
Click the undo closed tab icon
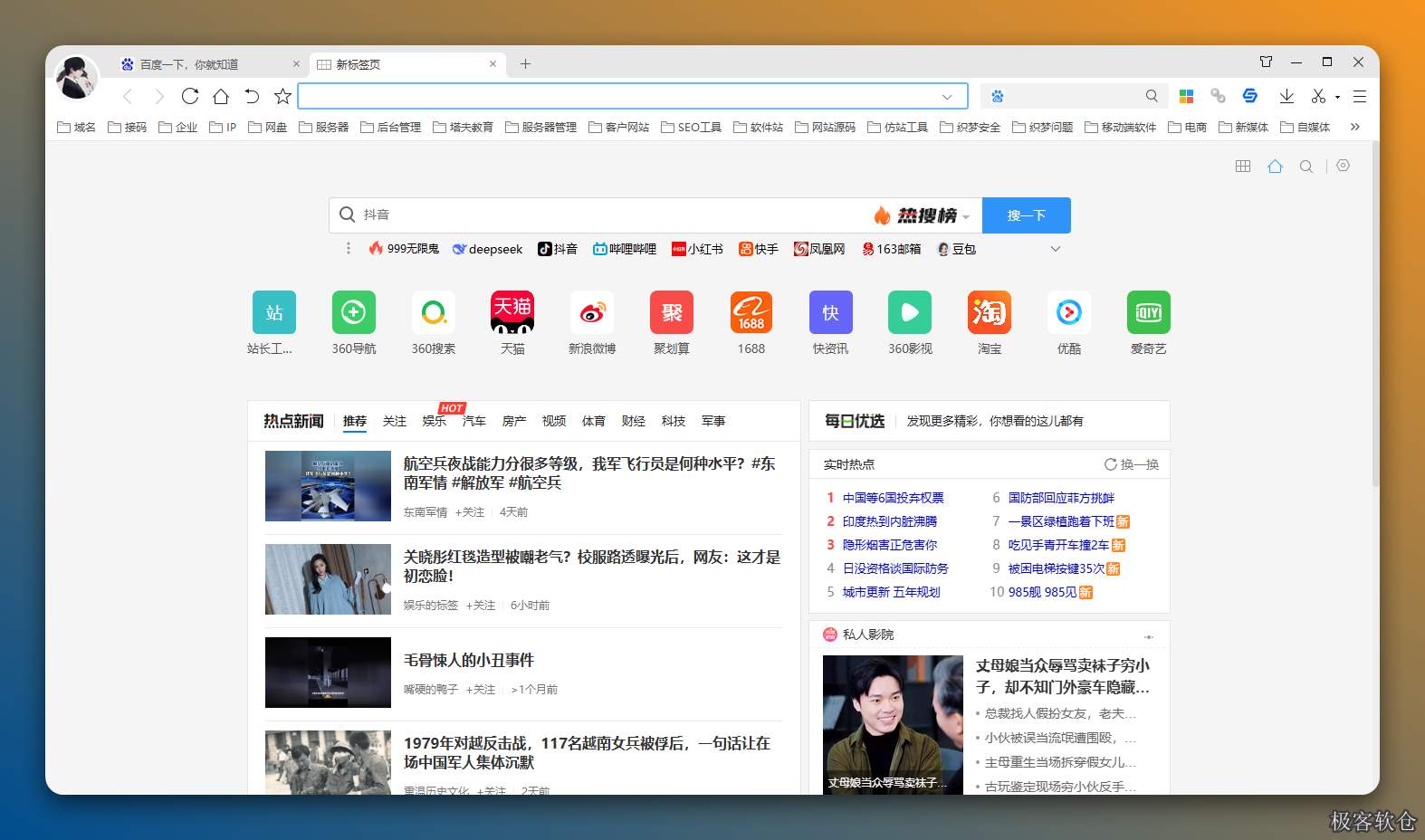point(252,96)
